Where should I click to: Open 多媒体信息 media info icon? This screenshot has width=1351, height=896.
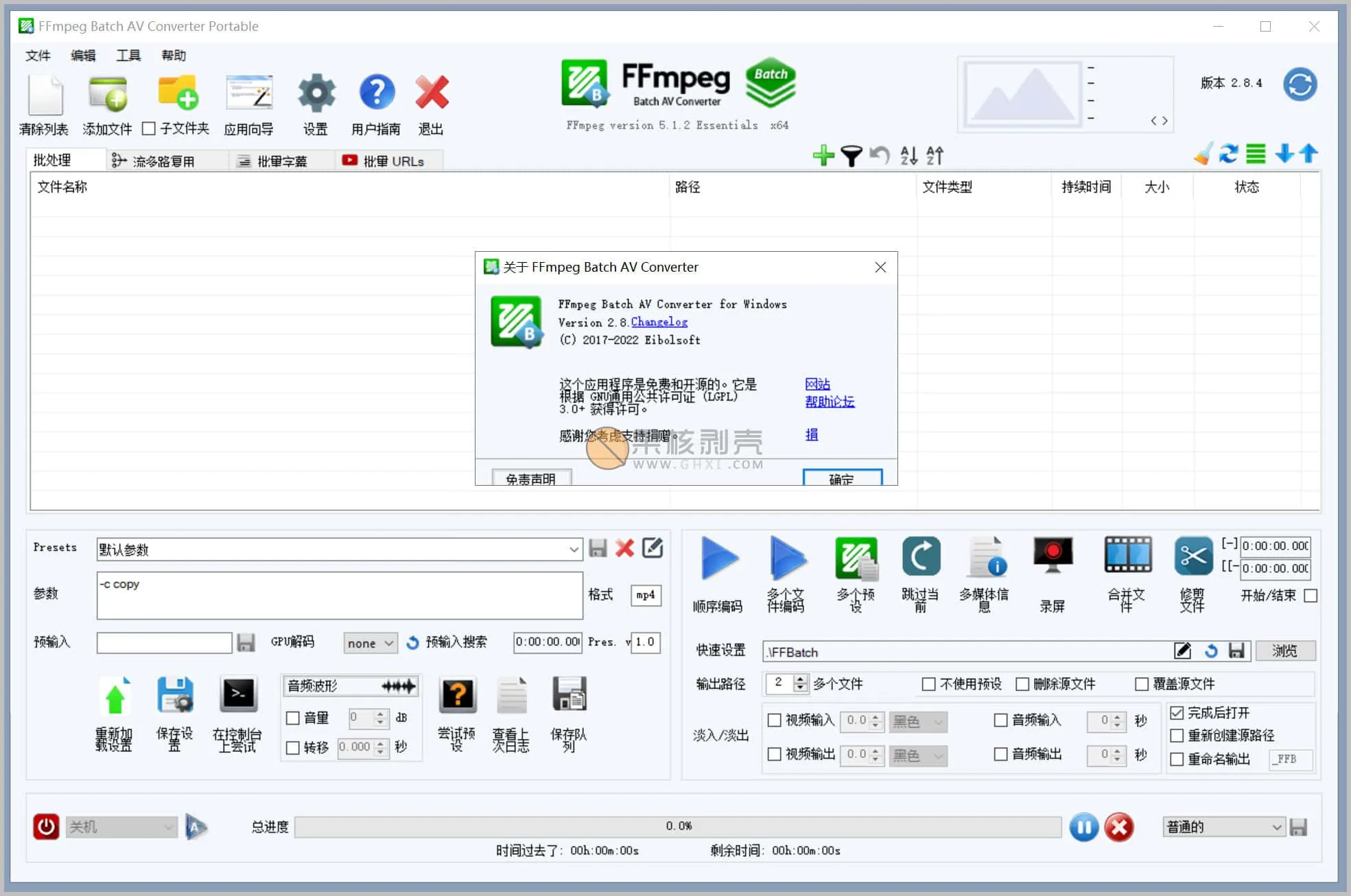[987, 556]
